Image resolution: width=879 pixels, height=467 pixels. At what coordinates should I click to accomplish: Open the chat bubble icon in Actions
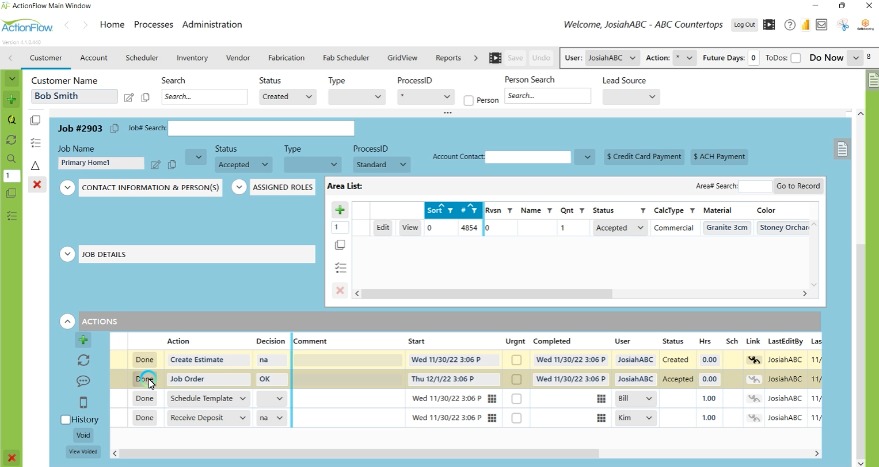point(84,381)
